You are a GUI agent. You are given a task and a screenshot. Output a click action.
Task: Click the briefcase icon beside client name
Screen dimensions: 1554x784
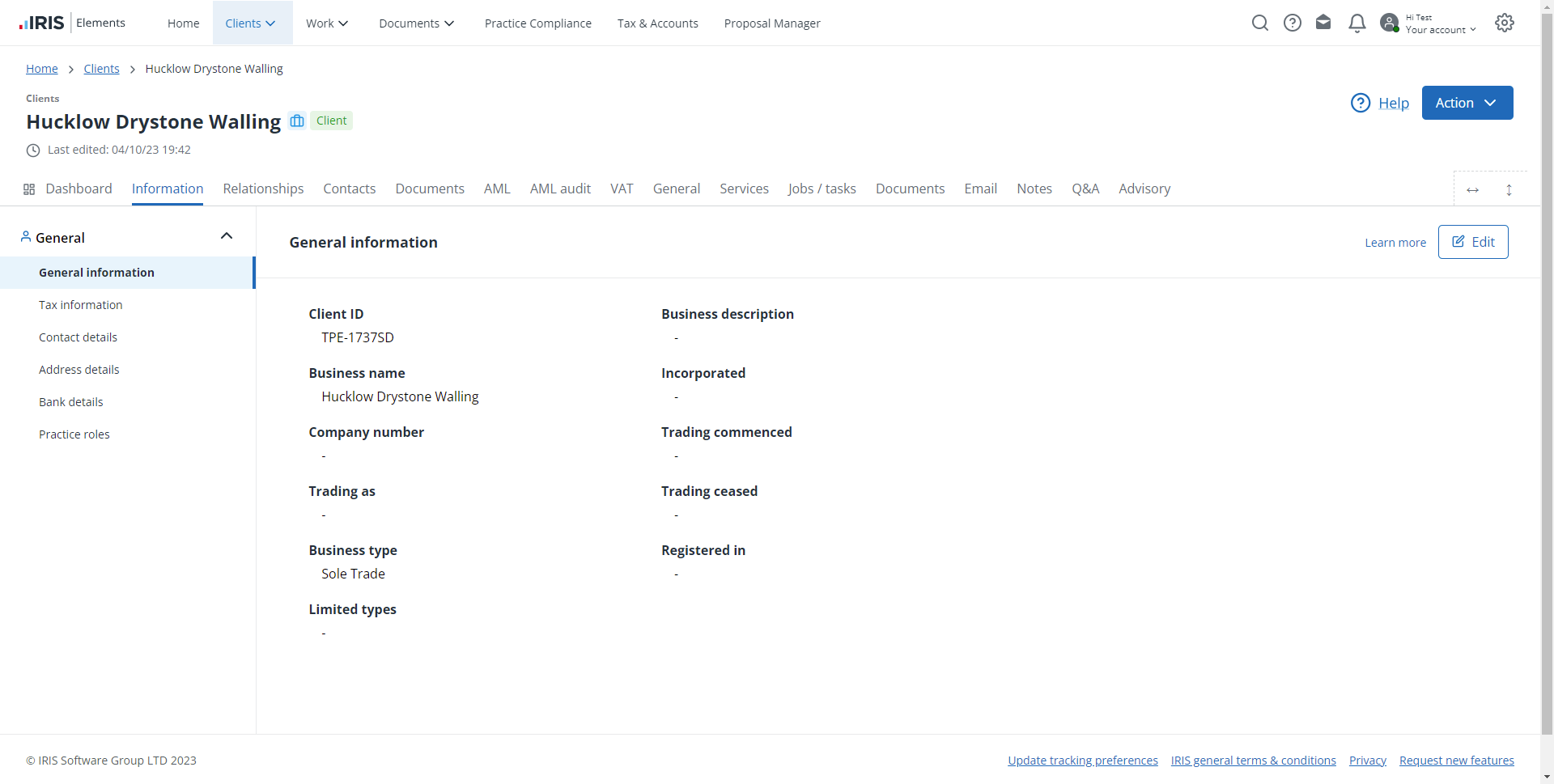[297, 121]
